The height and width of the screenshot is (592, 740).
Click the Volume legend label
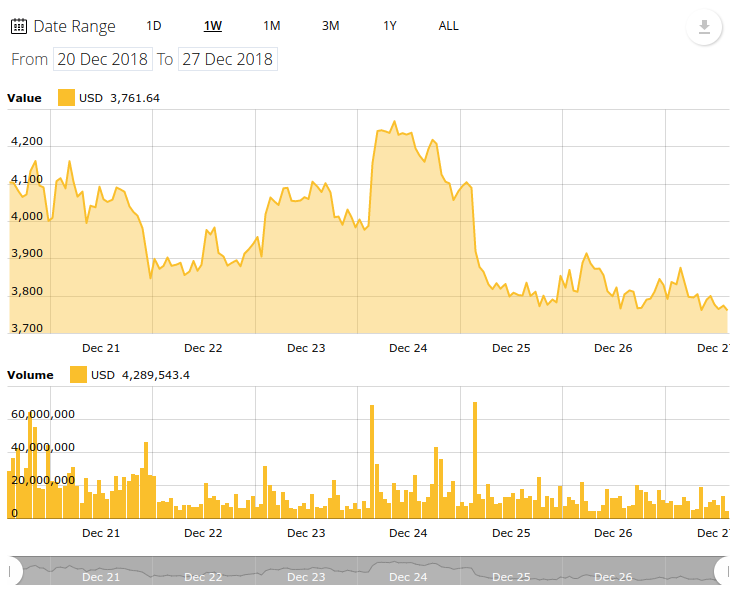click(x=30, y=375)
